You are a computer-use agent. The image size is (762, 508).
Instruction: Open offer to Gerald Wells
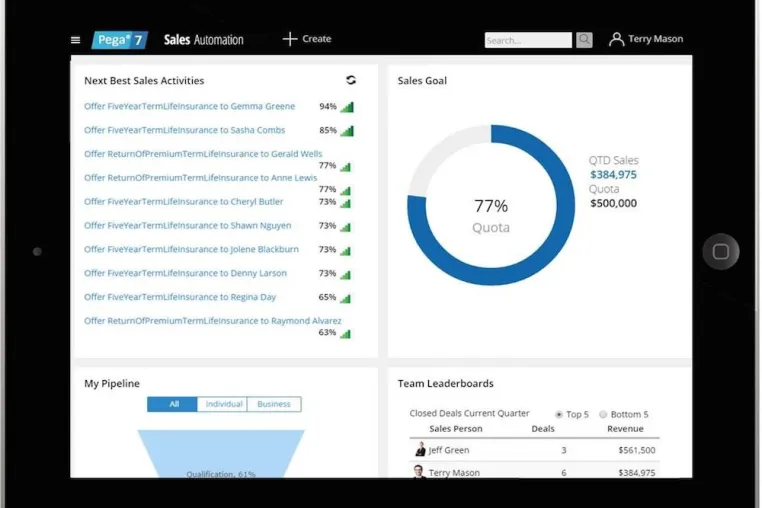coord(203,154)
